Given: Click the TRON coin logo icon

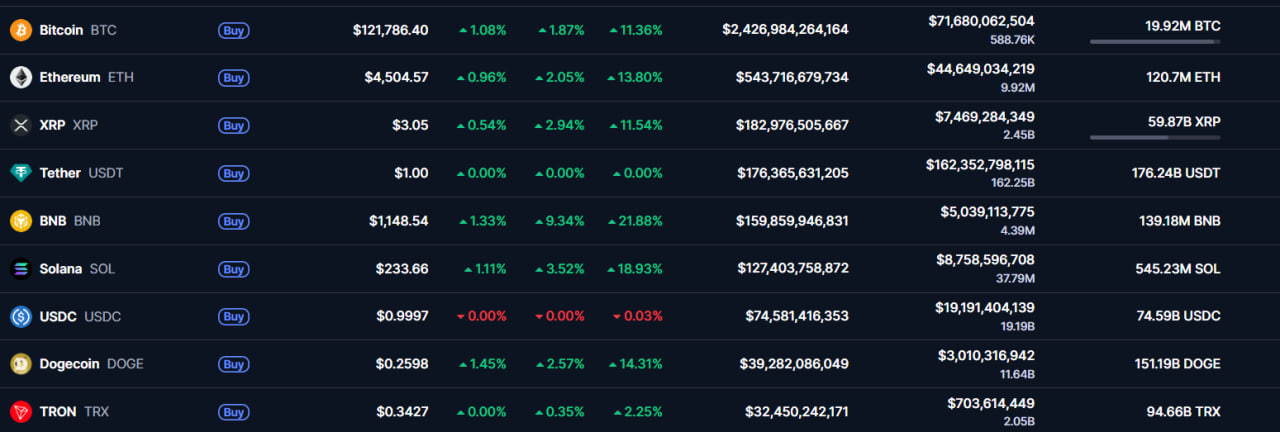Looking at the screenshot, I should tap(21, 411).
